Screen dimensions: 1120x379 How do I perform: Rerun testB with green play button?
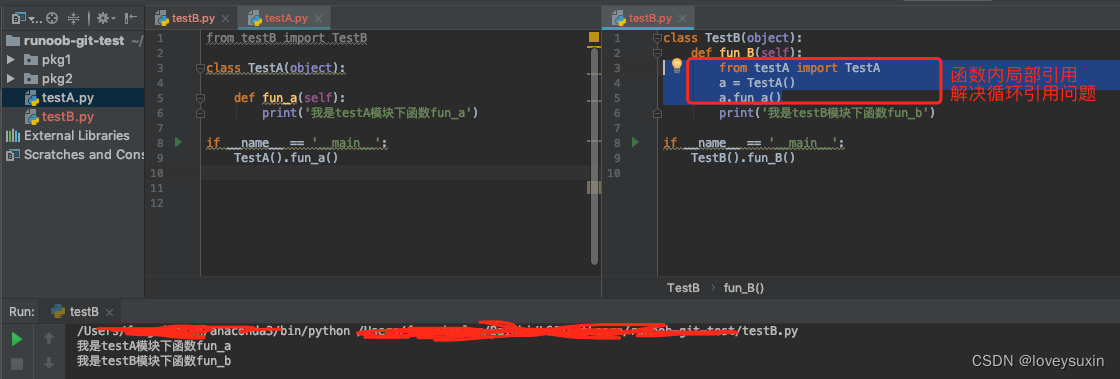tap(17, 339)
